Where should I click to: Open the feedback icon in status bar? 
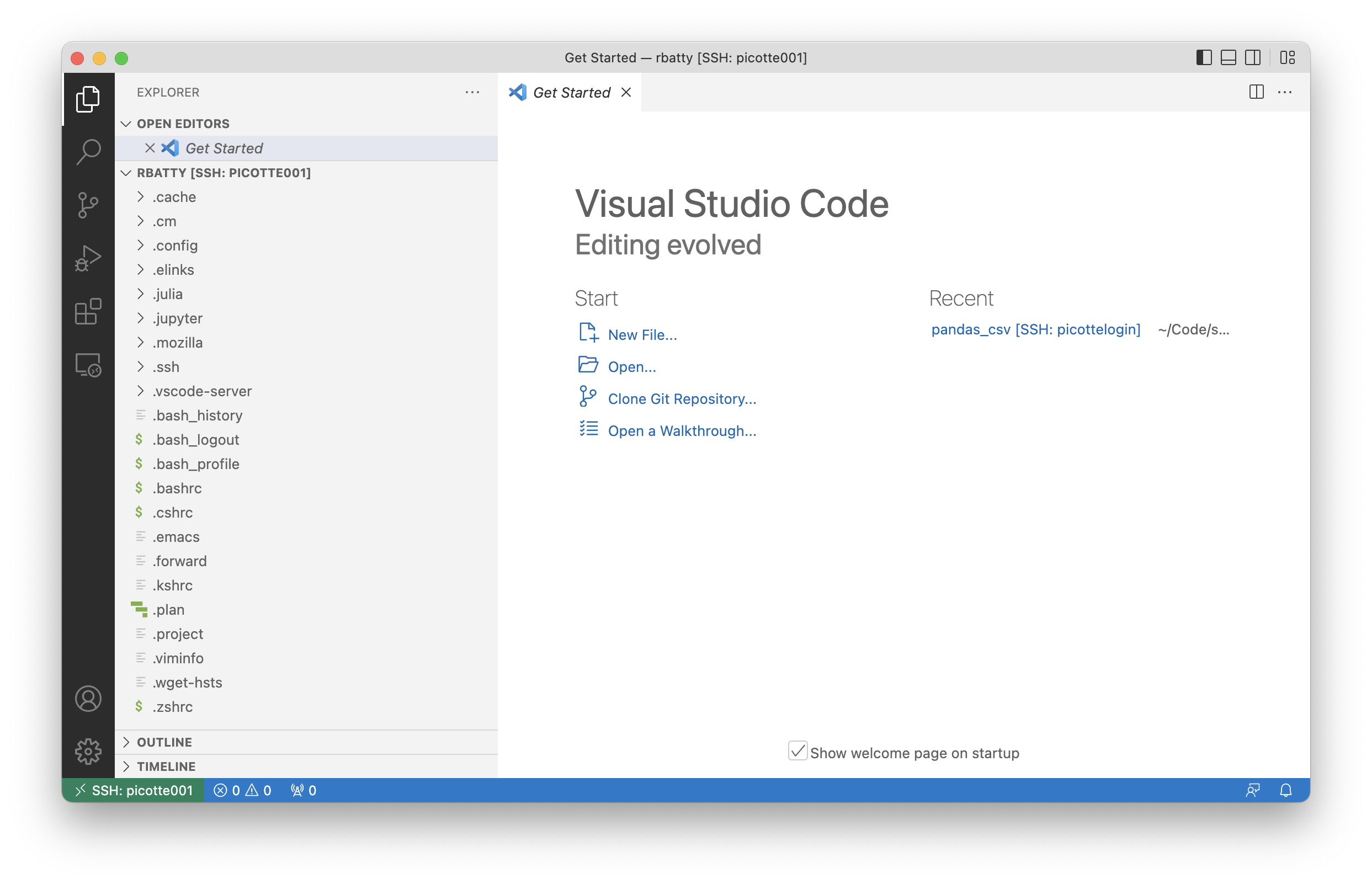pyautogui.click(x=1253, y=790)
